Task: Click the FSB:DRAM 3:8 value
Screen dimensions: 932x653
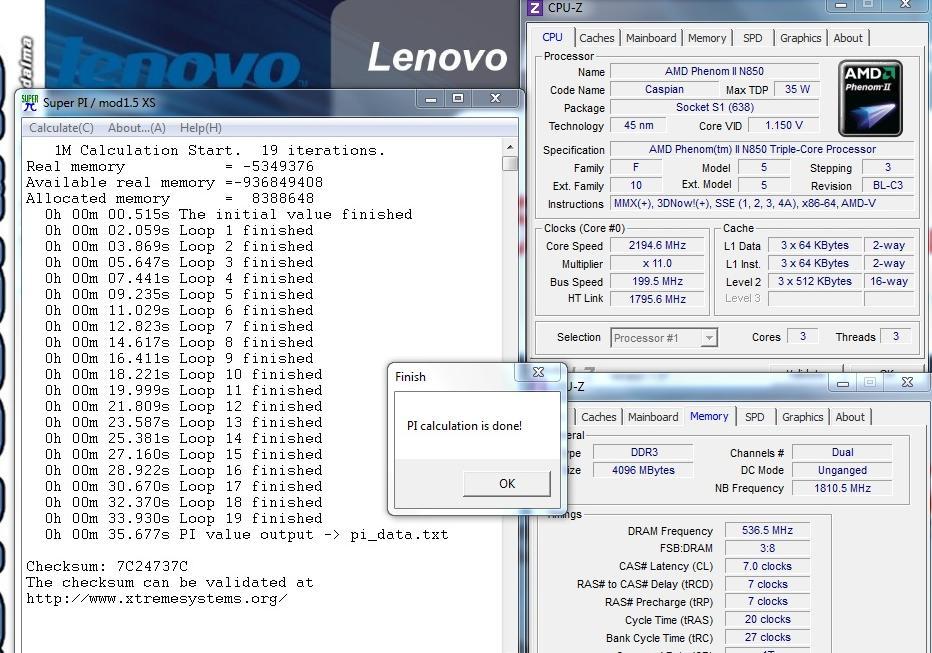Action: 767,548
